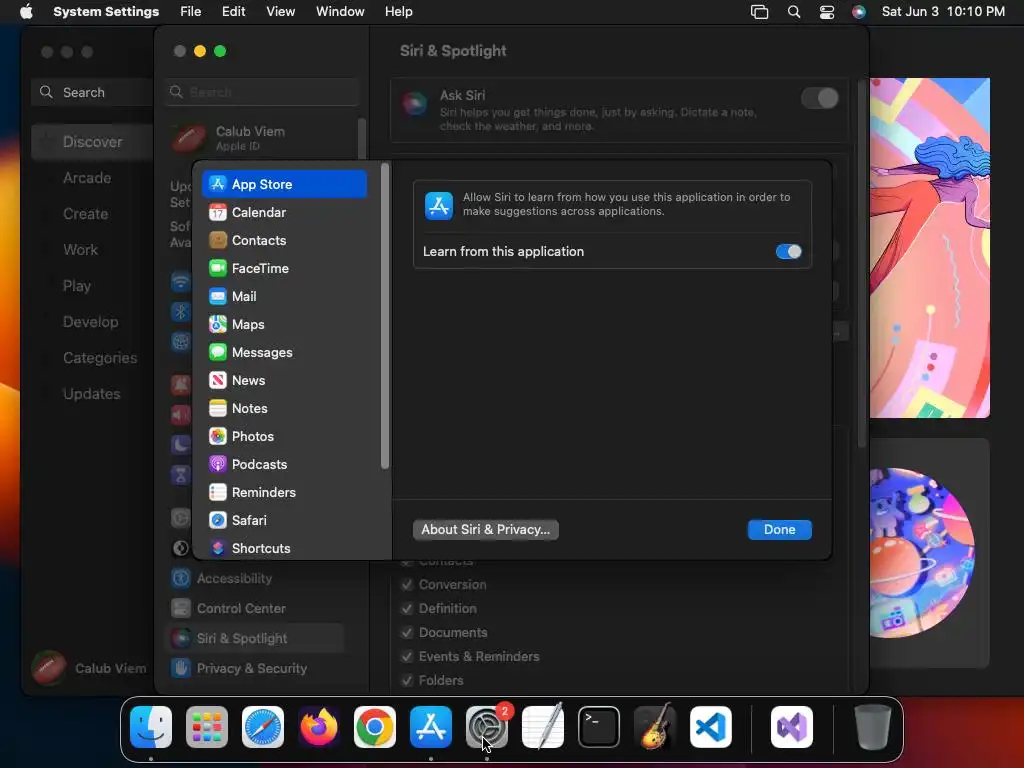
Task: Uncheck the Conversion checkbox
Action: [x=407, y=584]
